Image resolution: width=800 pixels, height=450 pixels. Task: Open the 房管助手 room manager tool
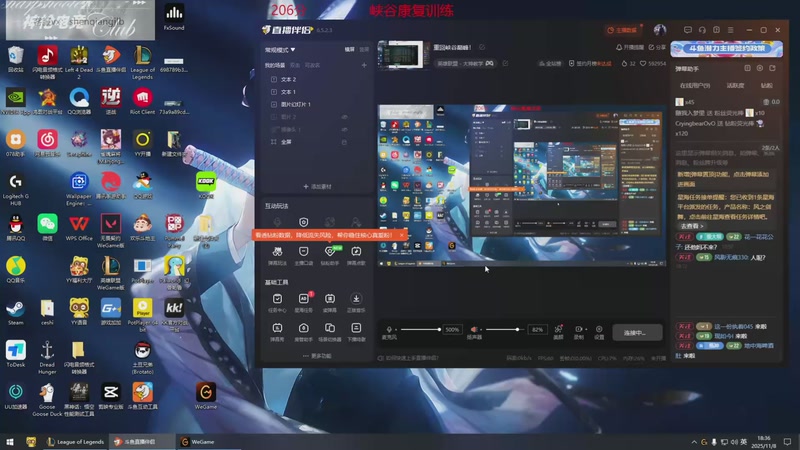(304, 332)
